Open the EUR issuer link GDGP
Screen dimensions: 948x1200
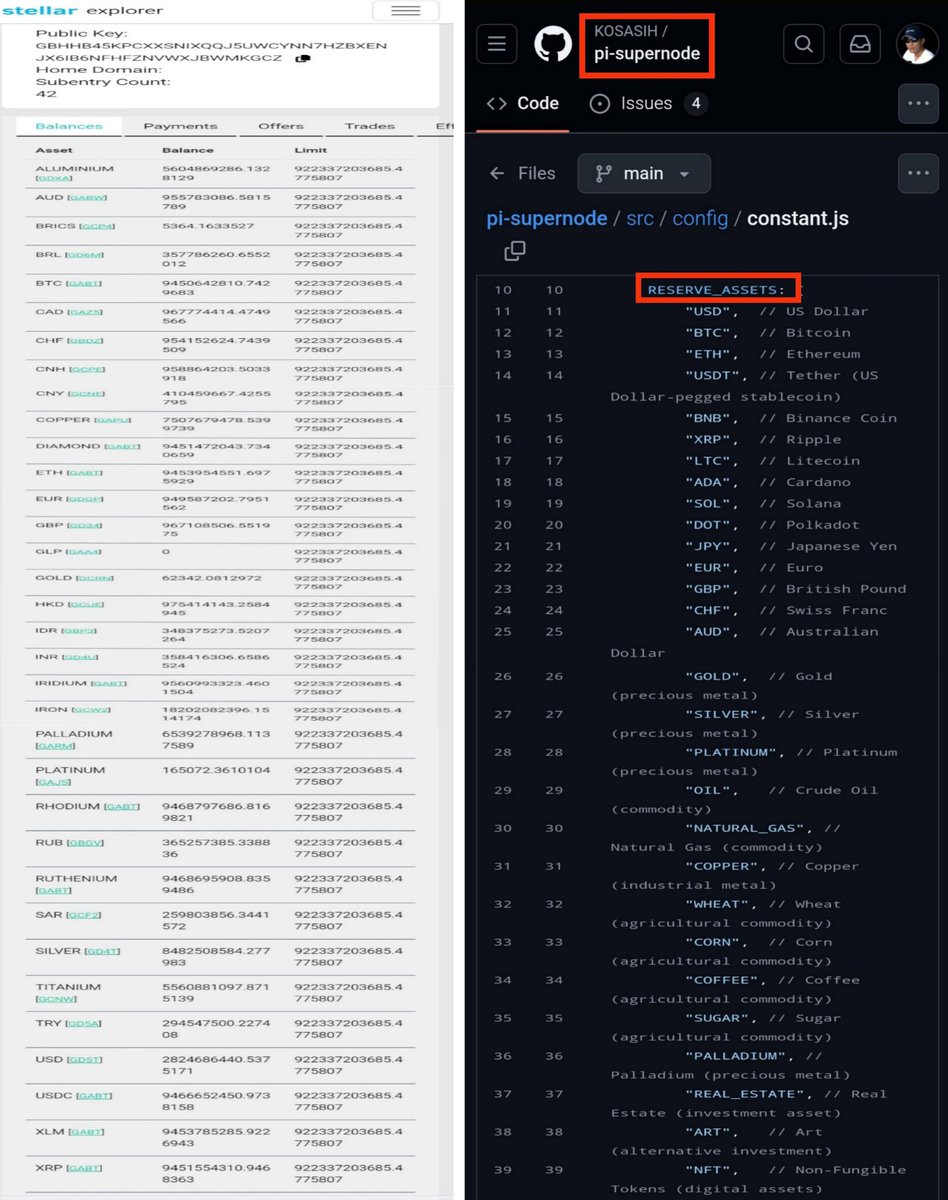pyautogui.click(x=84, y=499)
